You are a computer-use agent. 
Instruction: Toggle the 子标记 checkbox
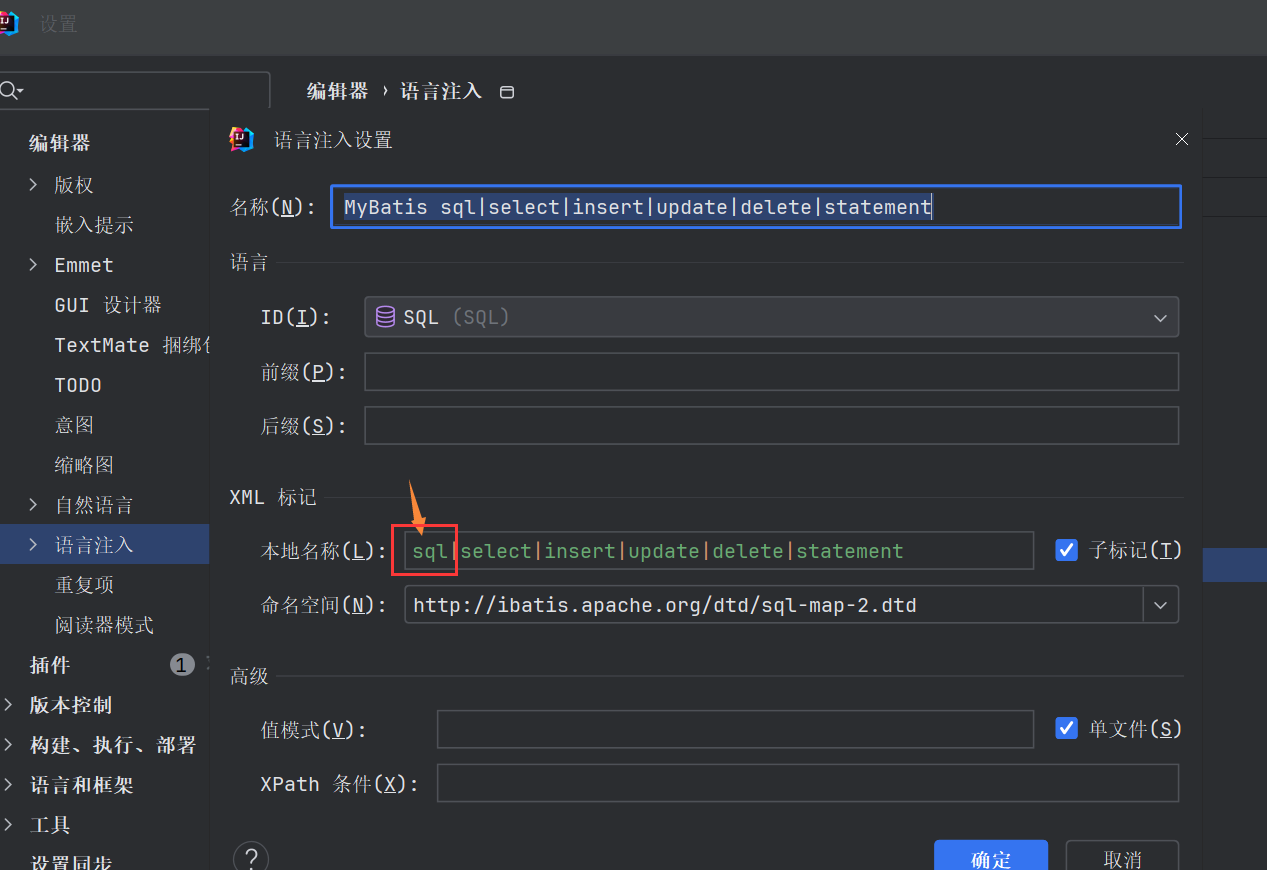pos(1066,550)
